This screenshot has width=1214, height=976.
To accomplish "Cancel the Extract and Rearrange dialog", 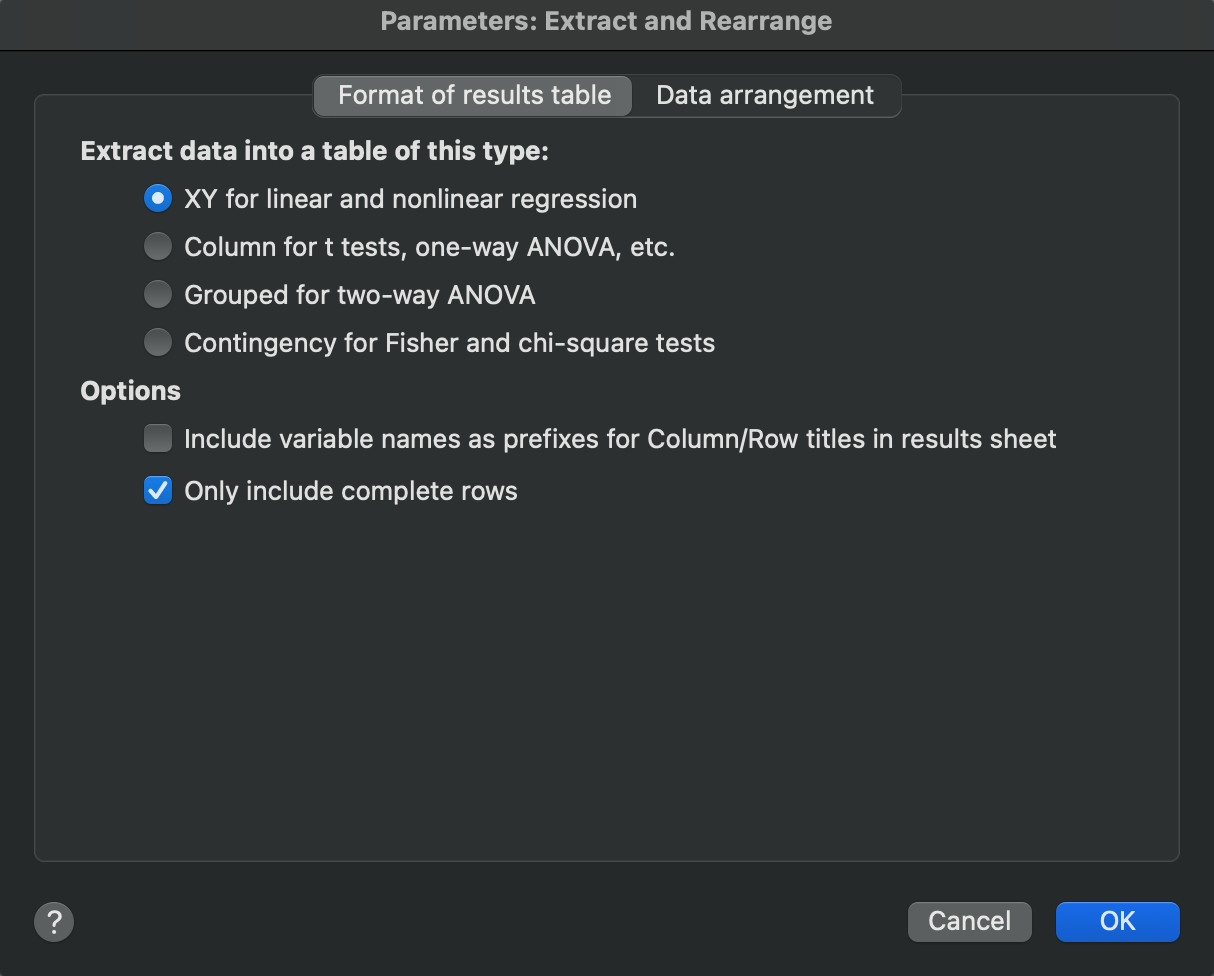I will [x=969, y=921].
